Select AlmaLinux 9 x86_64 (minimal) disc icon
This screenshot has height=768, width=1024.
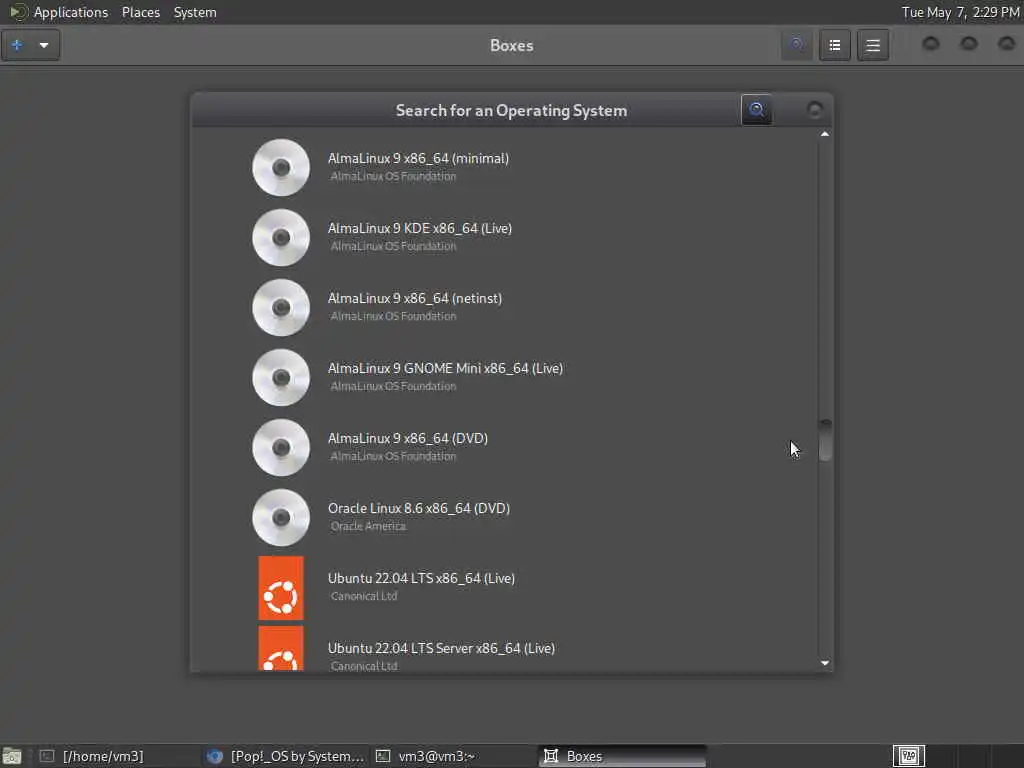281,167
